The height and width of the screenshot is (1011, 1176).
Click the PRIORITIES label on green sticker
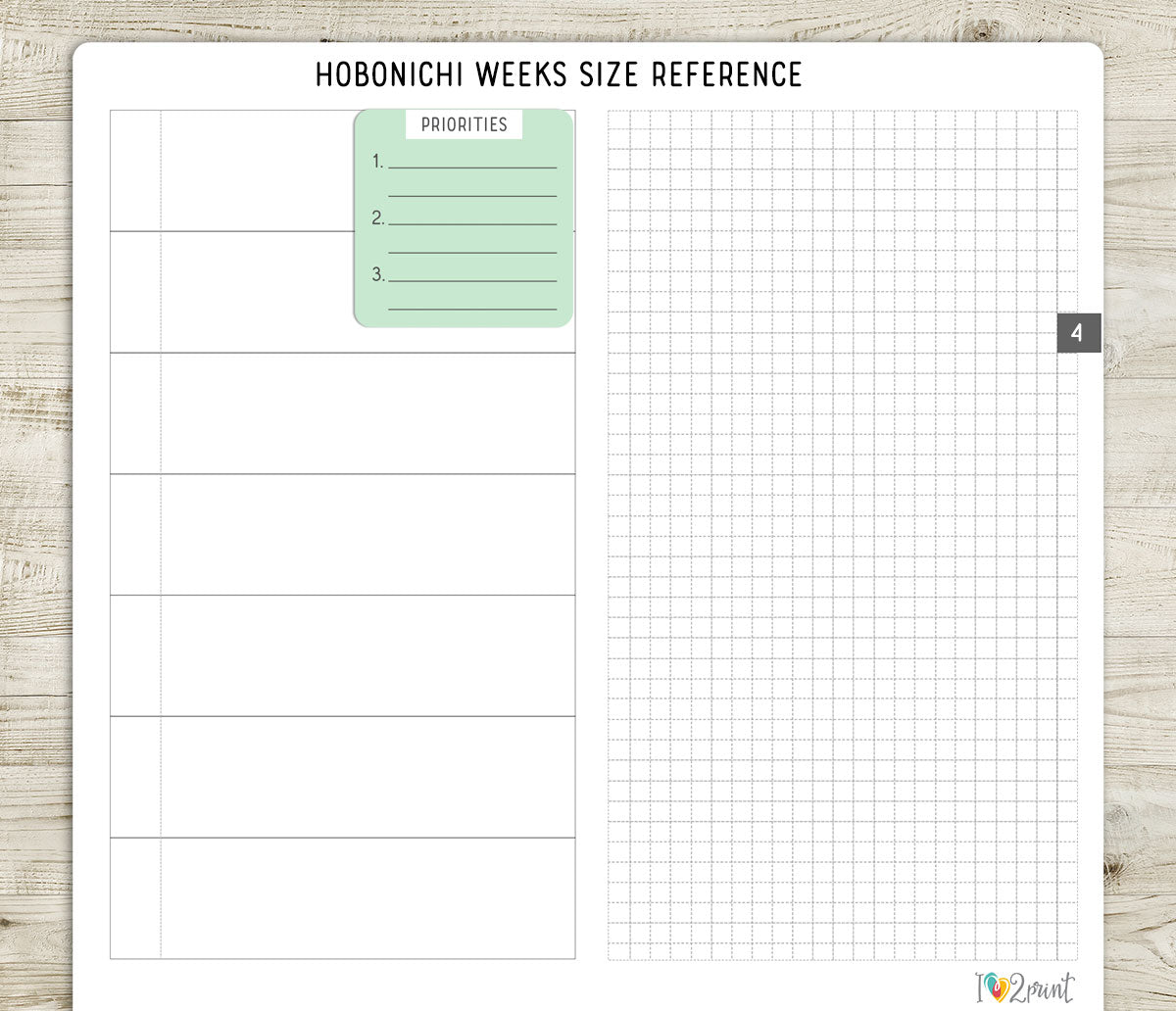coord(464,124)
